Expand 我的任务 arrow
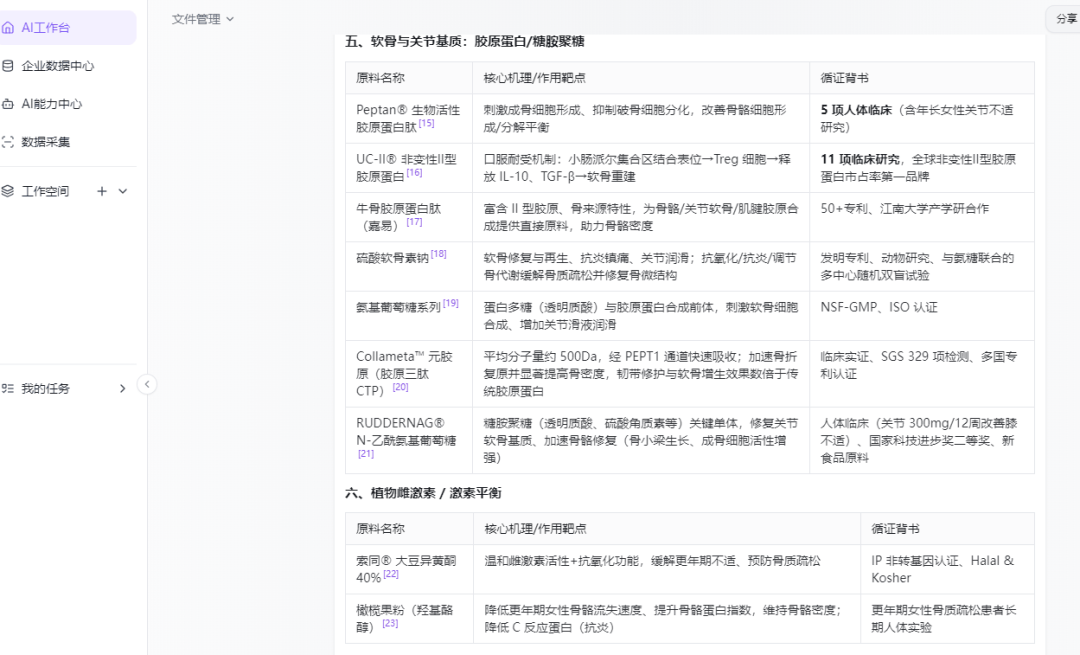The height and width of the screenshot is (655, 1080). [123, 388]
